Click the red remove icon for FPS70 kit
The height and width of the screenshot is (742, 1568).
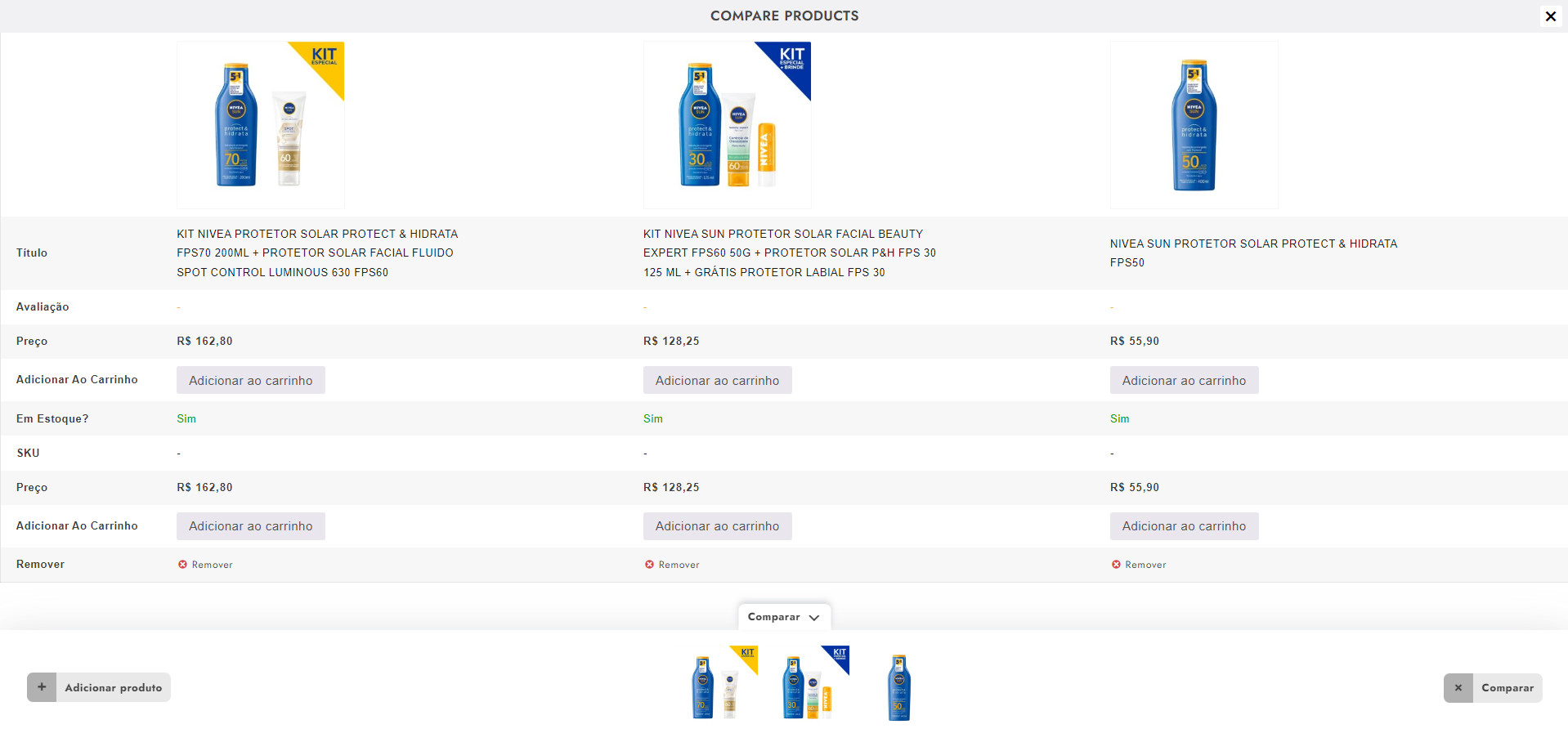[182, 565]
